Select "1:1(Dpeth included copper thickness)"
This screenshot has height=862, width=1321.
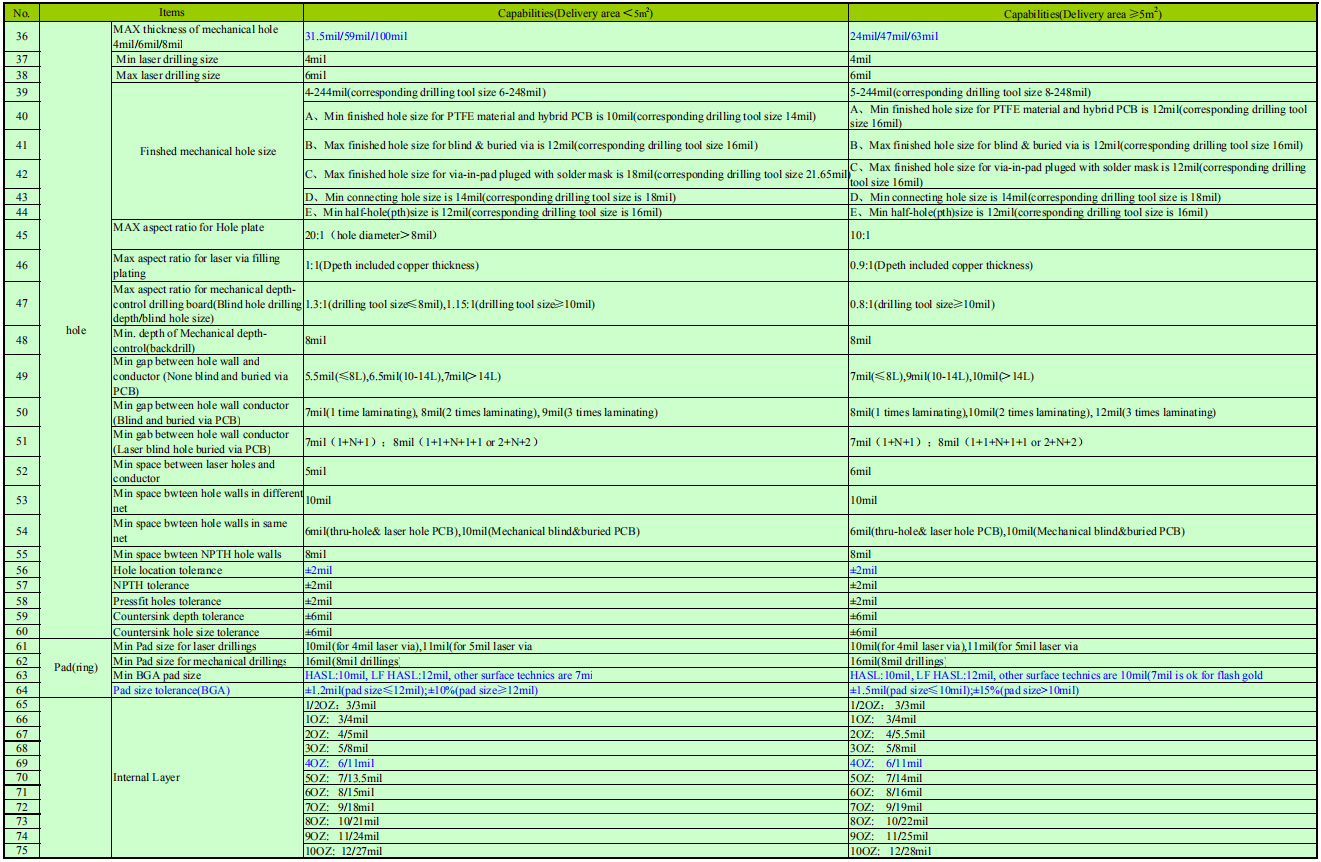coord(575,266)
